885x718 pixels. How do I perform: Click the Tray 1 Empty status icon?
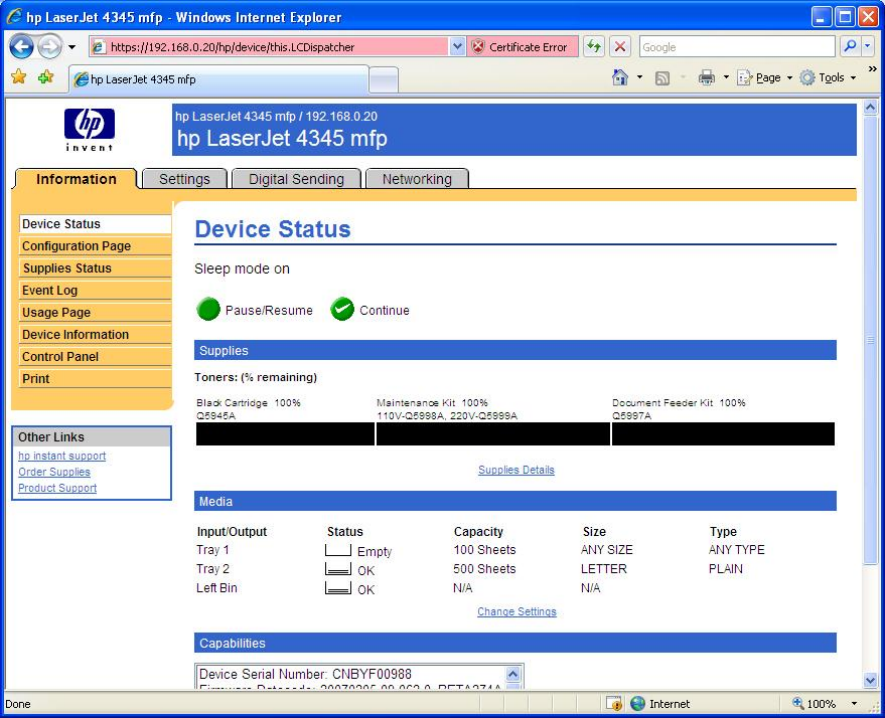(x=338, y=550)
